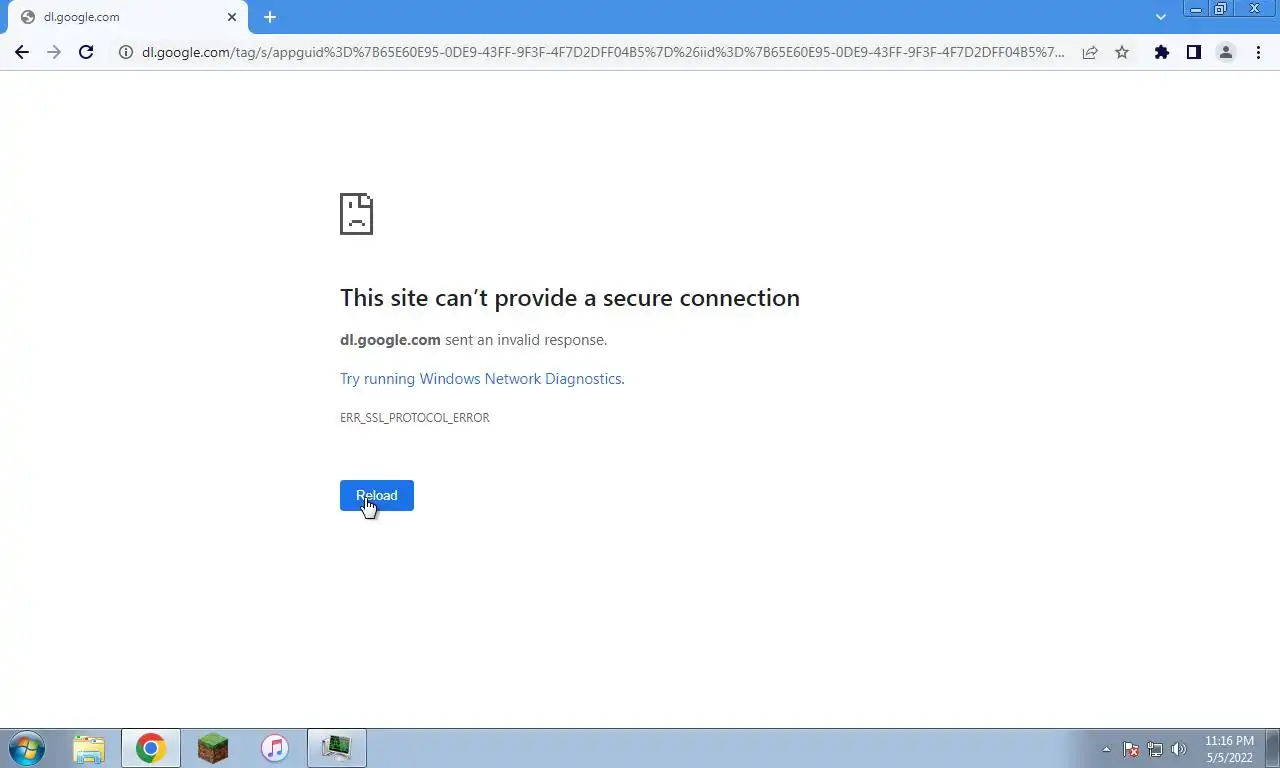
Task: Open iTunes from the taskbar
Action: (275, 748)
